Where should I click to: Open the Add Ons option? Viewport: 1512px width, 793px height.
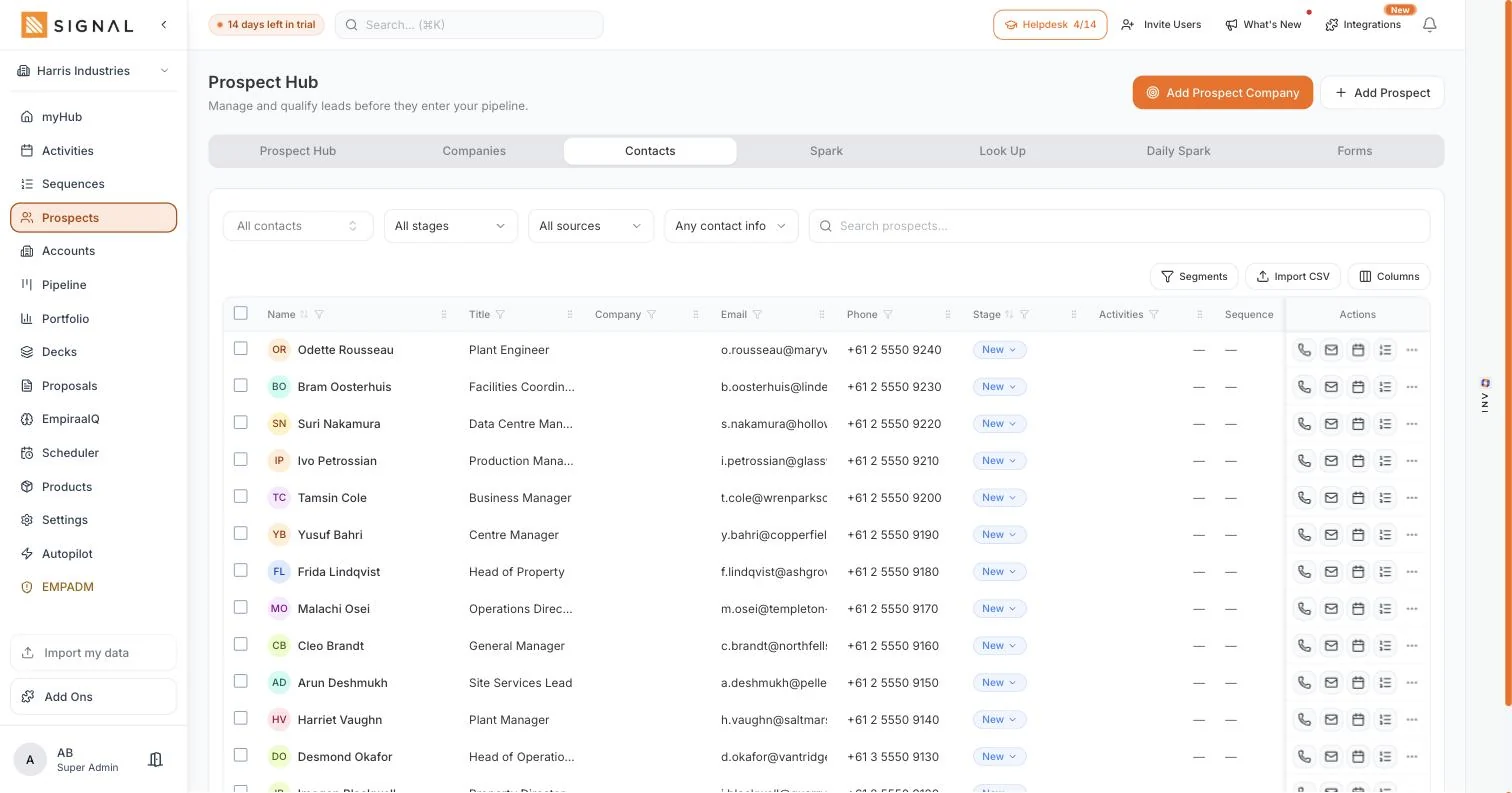pyautogui.click(x=94, y=697)
